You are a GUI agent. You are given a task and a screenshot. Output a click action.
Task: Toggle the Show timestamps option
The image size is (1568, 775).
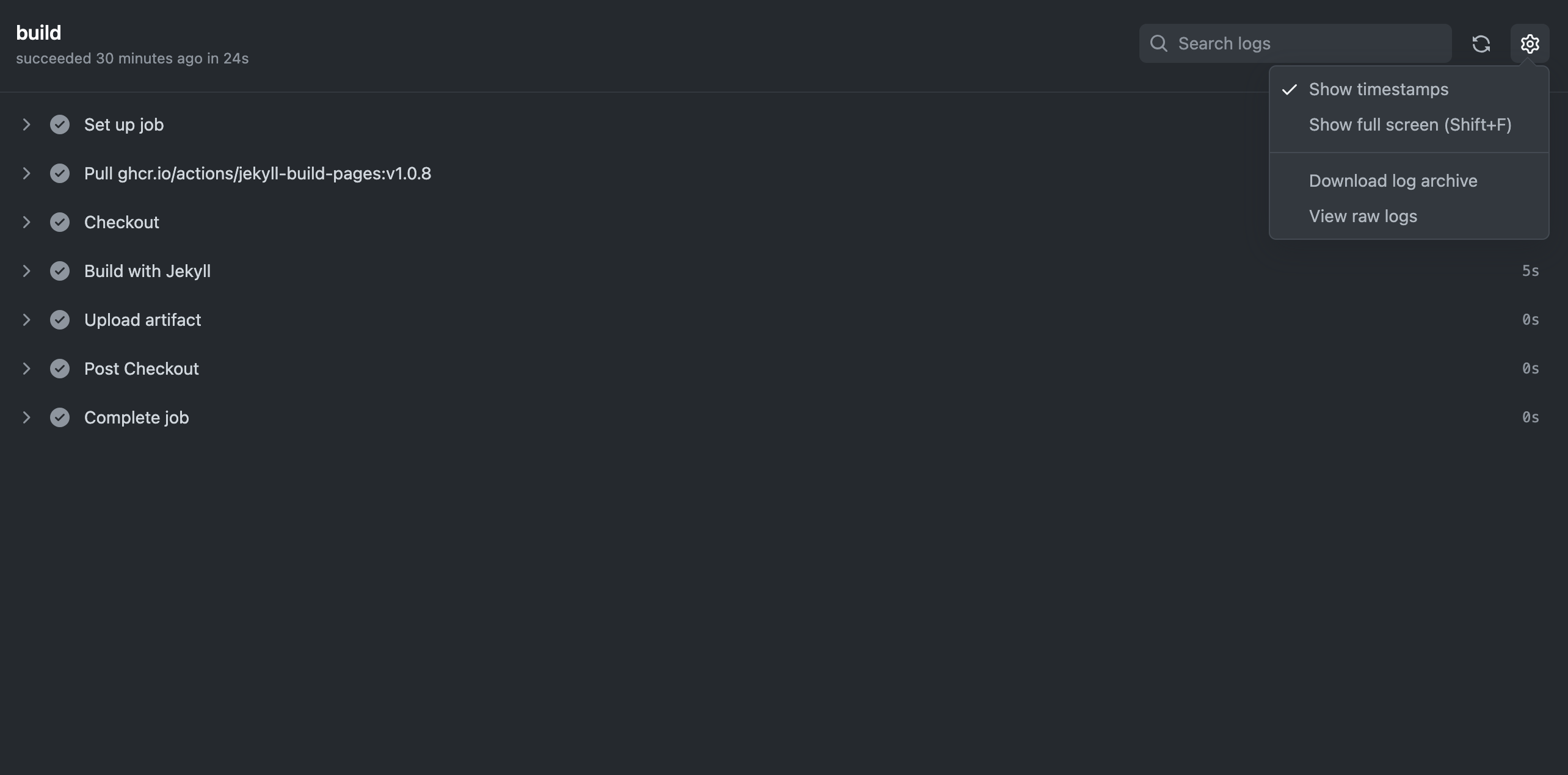pos(1378,90)
